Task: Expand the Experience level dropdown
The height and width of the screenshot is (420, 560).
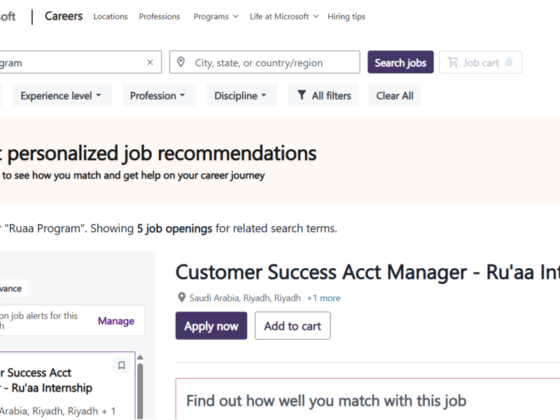Action: pyautogui.click(x=62, y=96)
